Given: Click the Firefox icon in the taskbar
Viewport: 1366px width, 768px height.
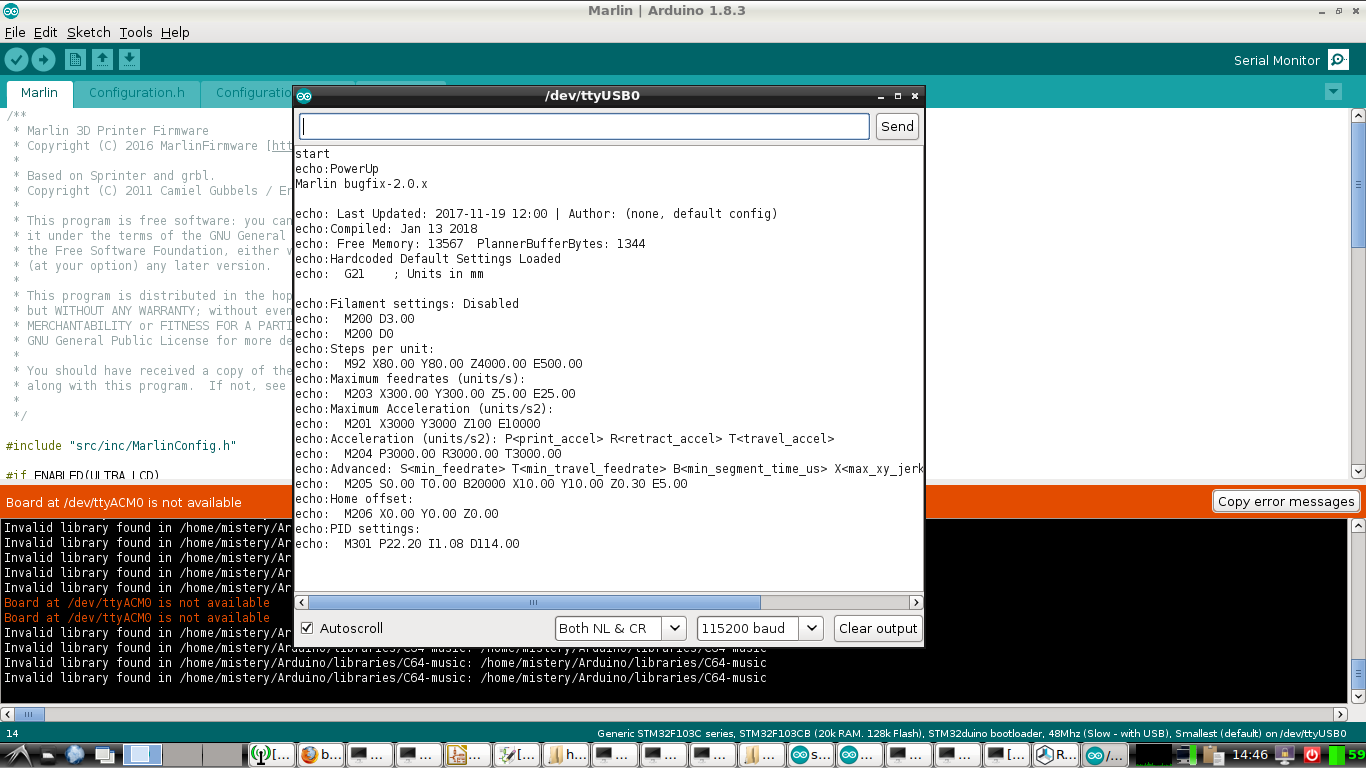Looking at the screenshot, I should (x=309, y=755).
